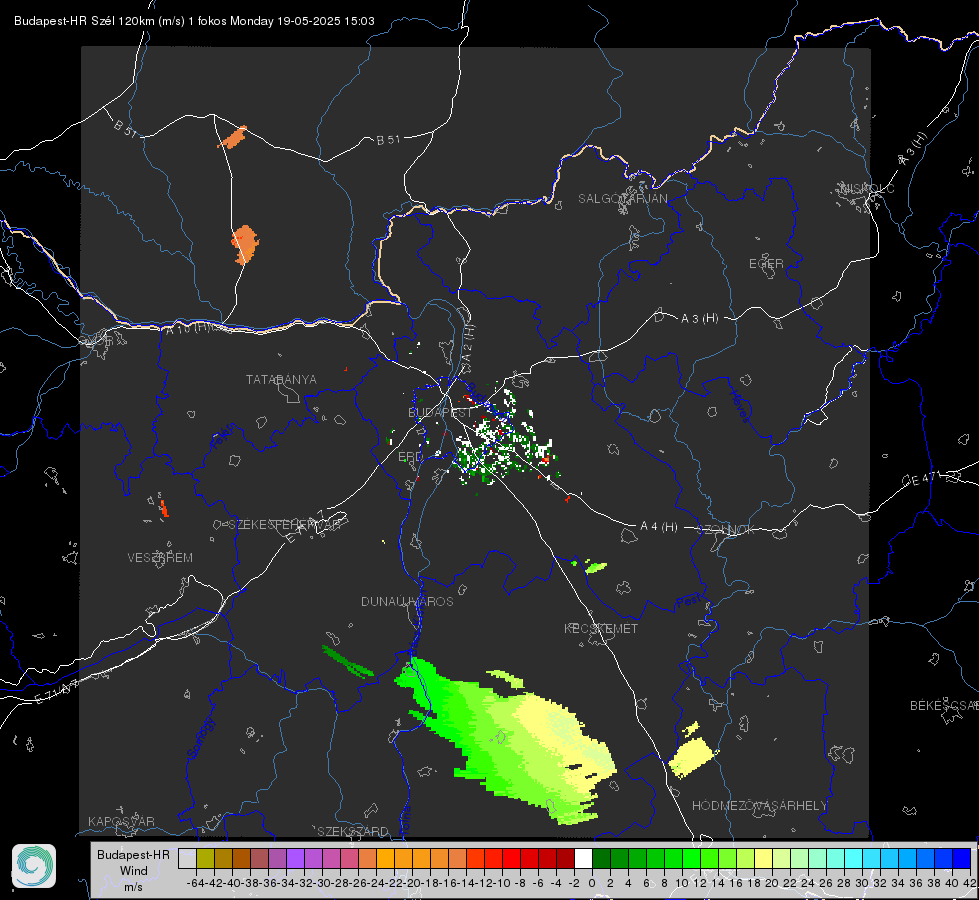Click the bright green 10–12 legend swatch
Viewport: 979px width, 900px height.
[x=691, y=858]
